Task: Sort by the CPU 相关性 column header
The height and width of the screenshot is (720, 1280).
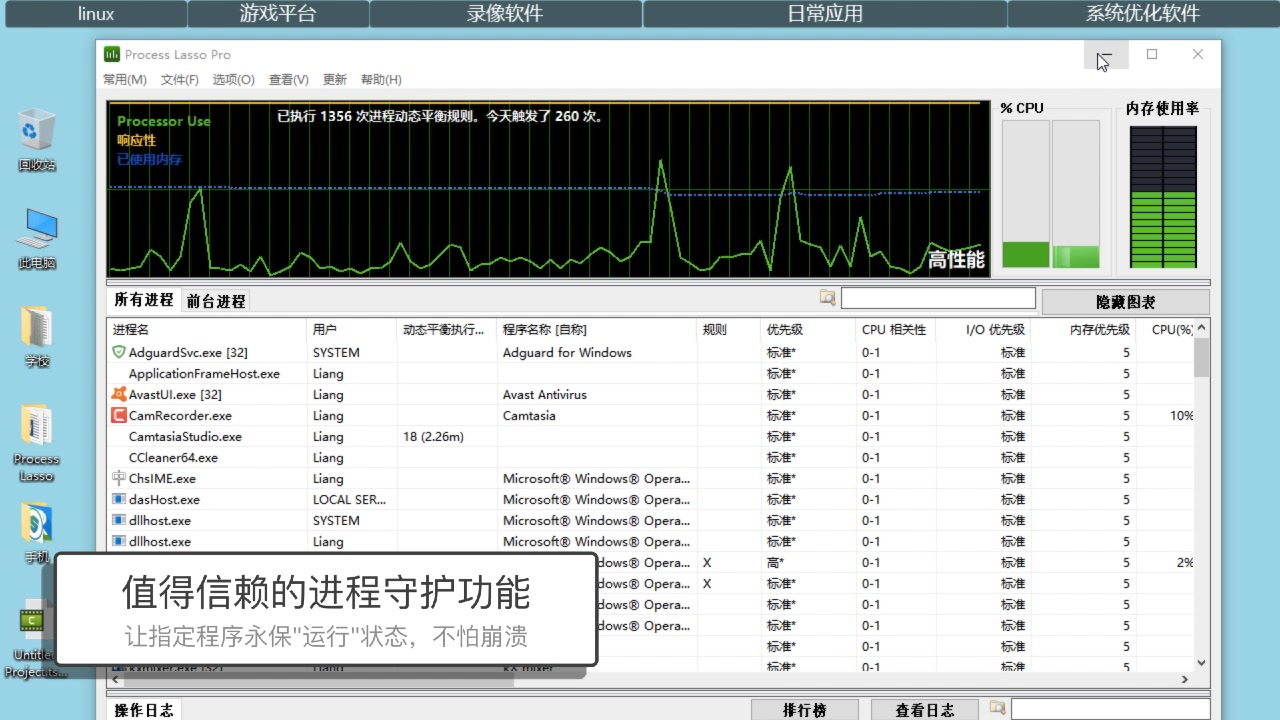Action: coord(896,329)
